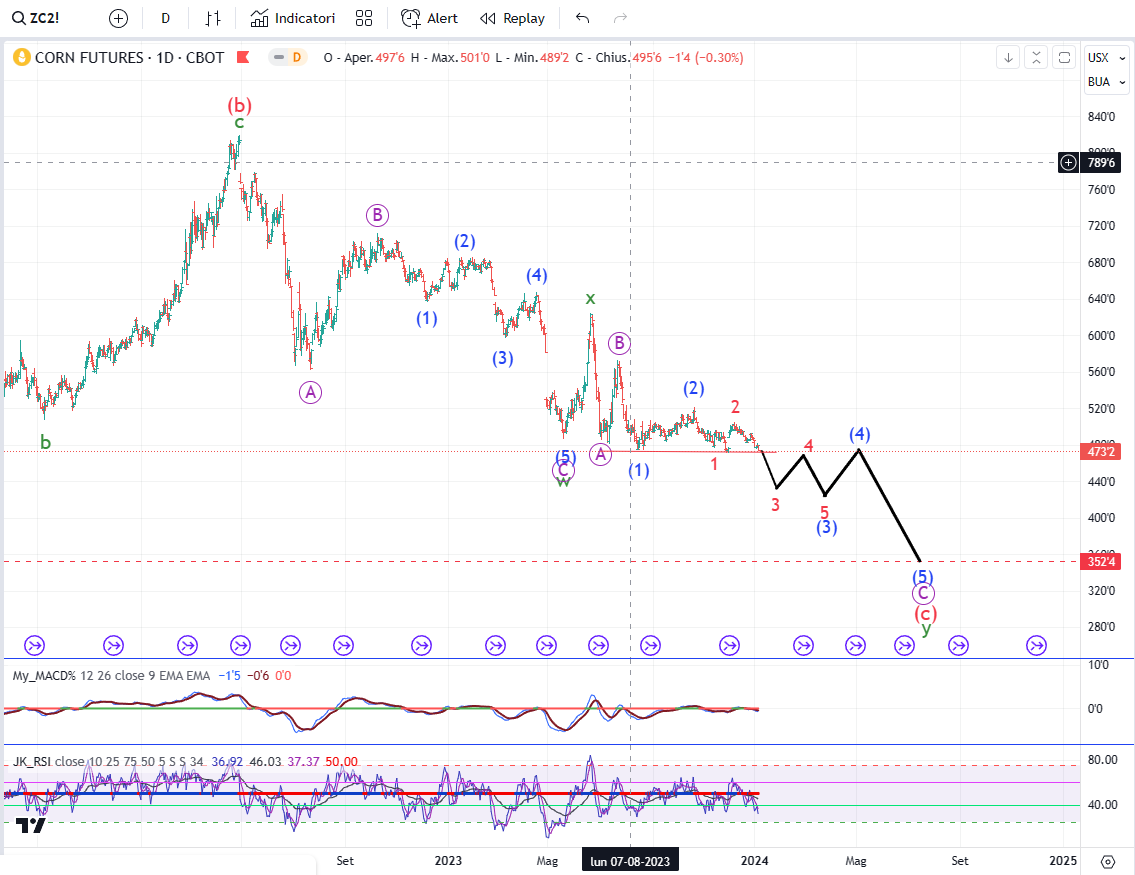This screenshot has width=1135, height=875.
Task: Maximize the chart pane
Action: (1064, 58)
